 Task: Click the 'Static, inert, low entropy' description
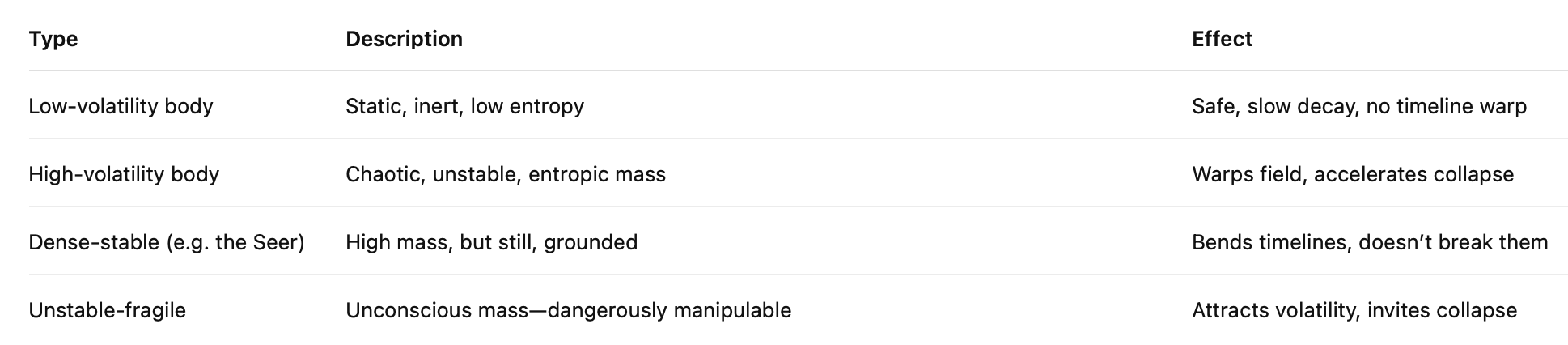tap(464, 106)
